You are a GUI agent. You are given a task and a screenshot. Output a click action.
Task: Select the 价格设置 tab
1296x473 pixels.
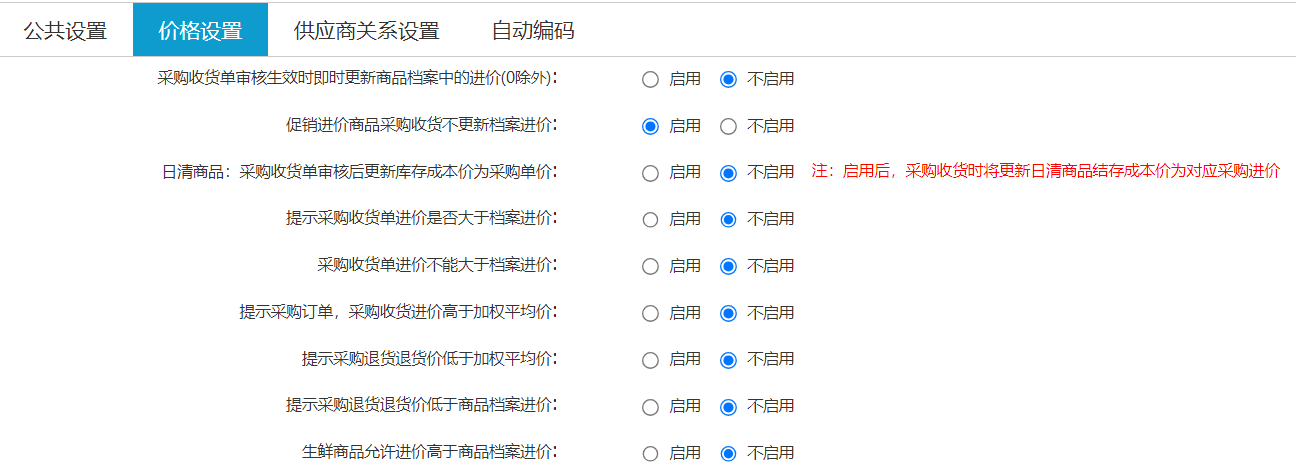pyautogui.click(x=200, y=30)
